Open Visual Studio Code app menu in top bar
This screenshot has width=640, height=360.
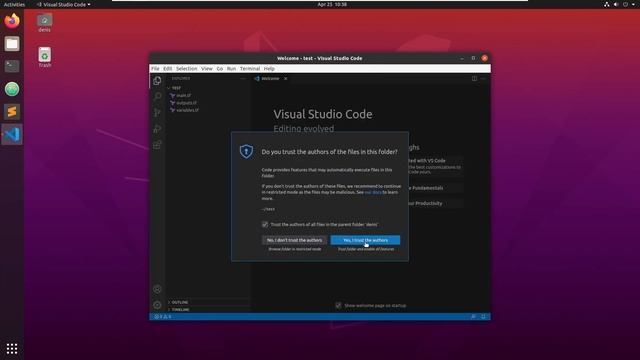tap(63, 4)
